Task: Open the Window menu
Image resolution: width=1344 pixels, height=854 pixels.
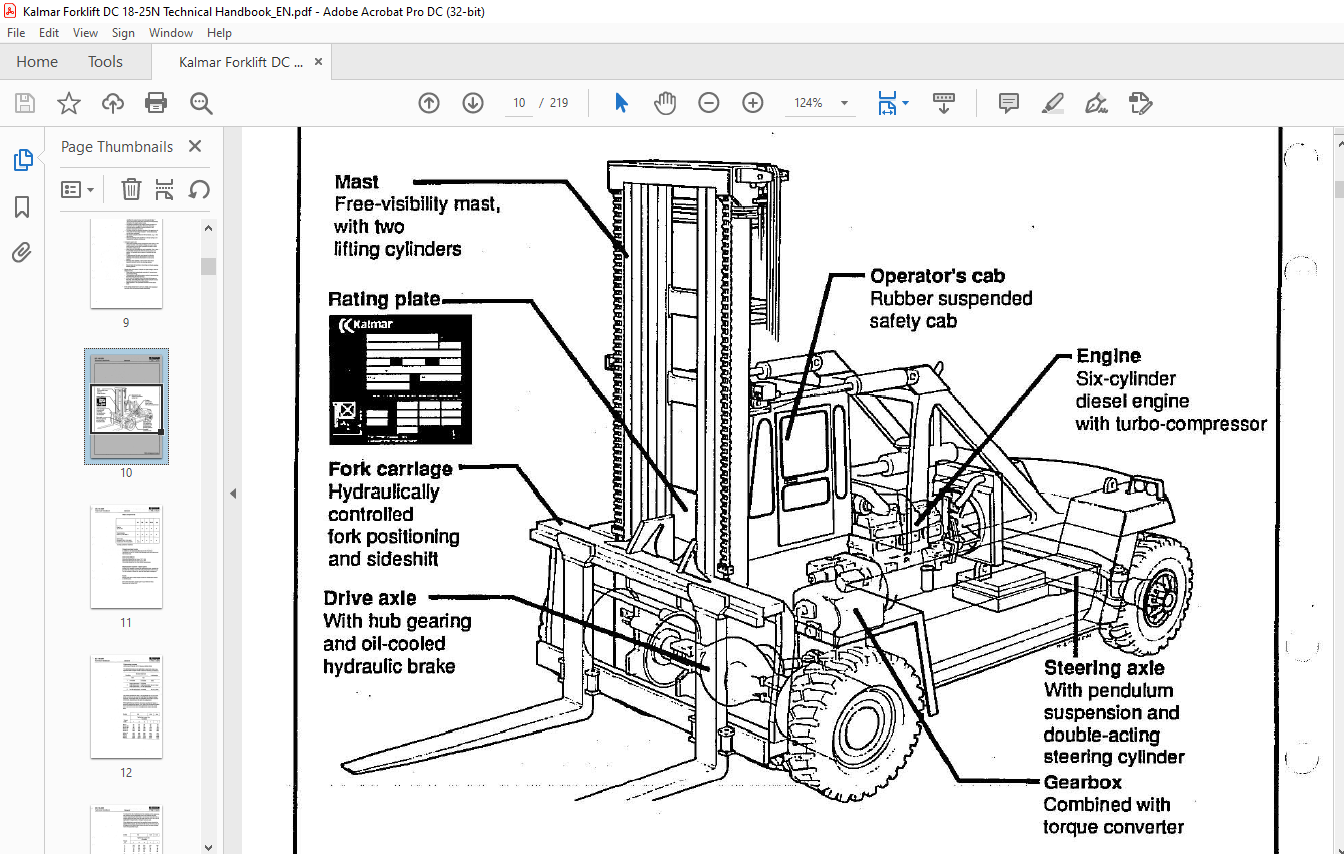Action: (171, 33)
